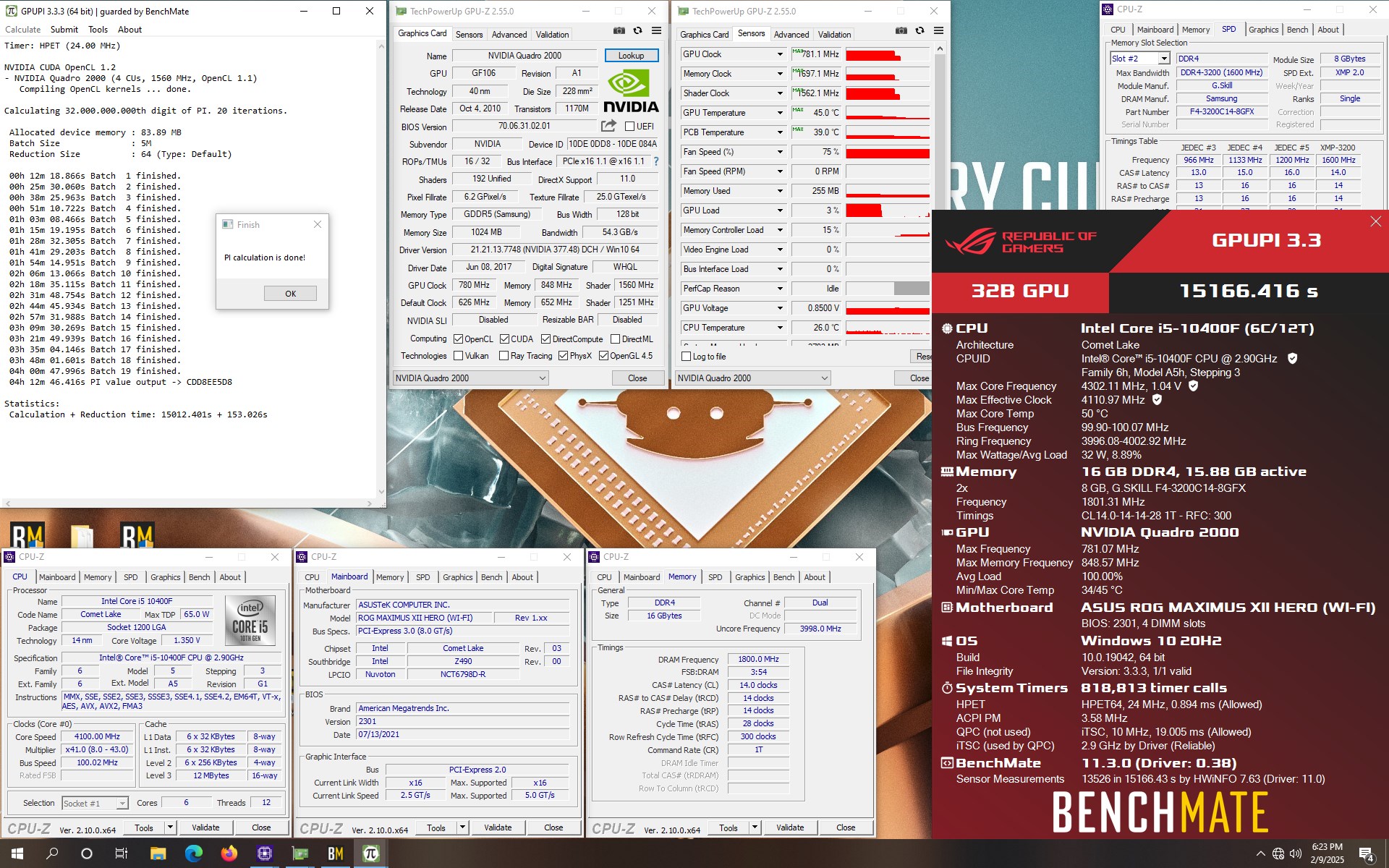Switch to Bench tab in CPU-Z SPD window
The height and width of the screenshot is (868, 1389).
click(1297, 30)
